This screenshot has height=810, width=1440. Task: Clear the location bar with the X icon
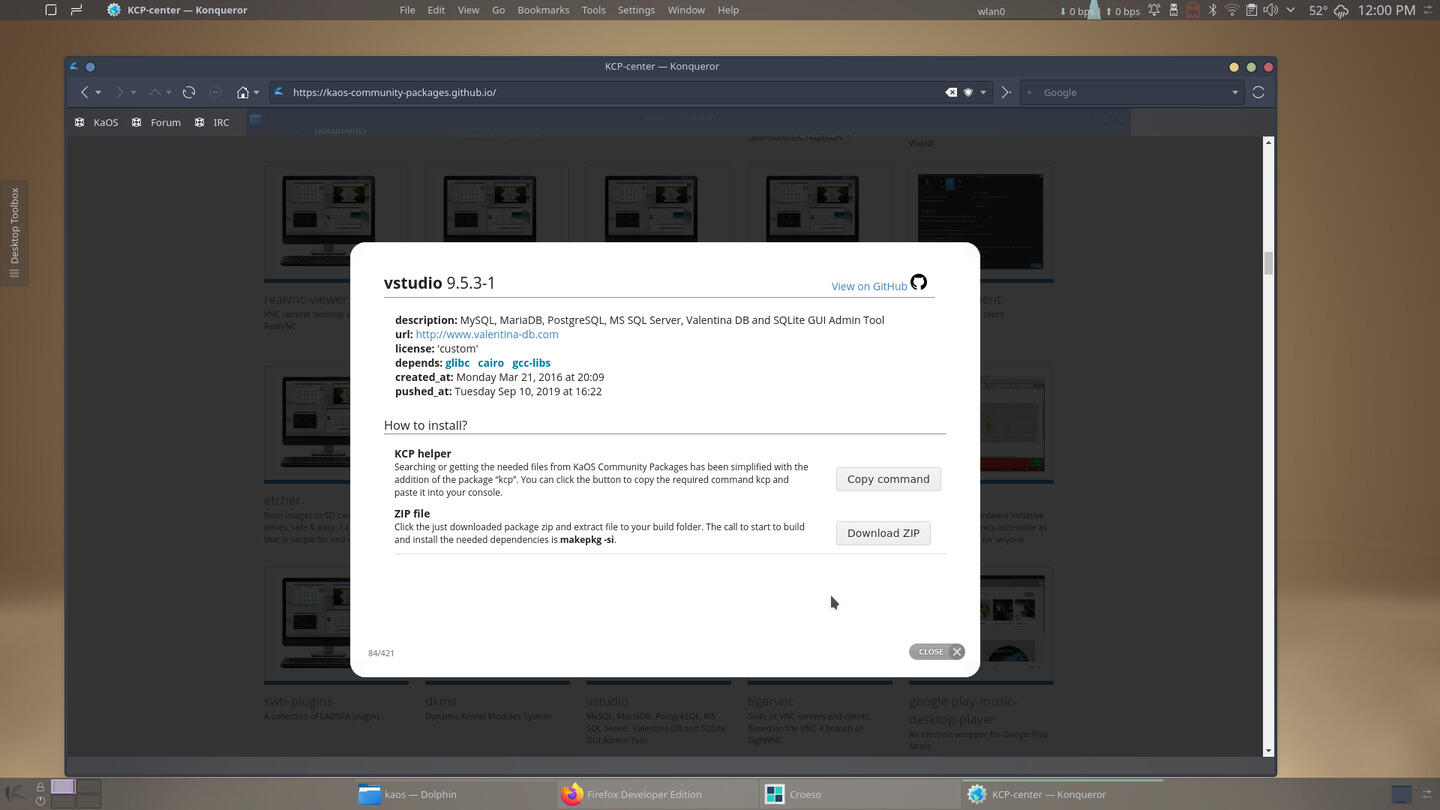point(951,92)
